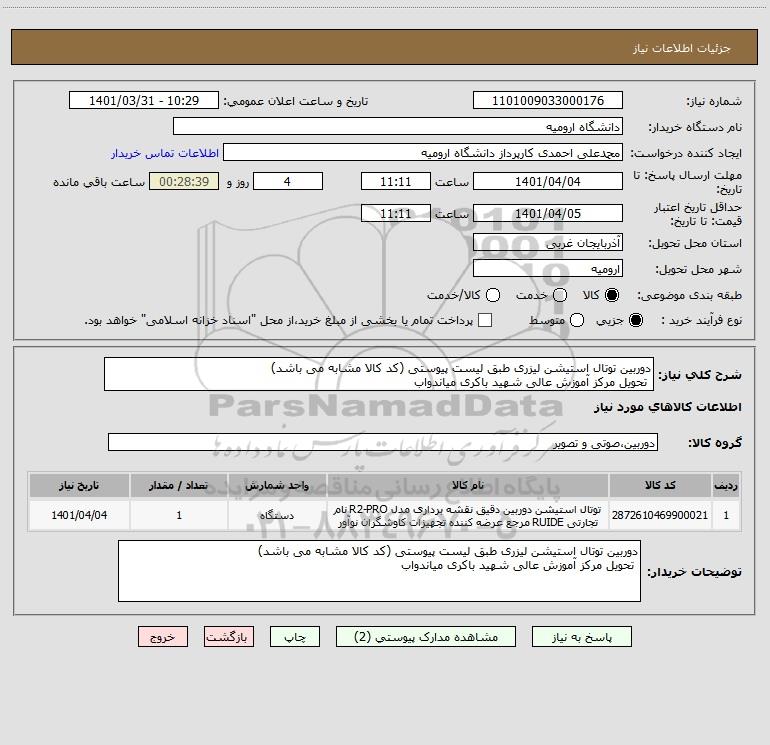This screenshot has width=770, height=745.
Task: Click the تعداد / مقدار column header
Action: coord(179,485)
